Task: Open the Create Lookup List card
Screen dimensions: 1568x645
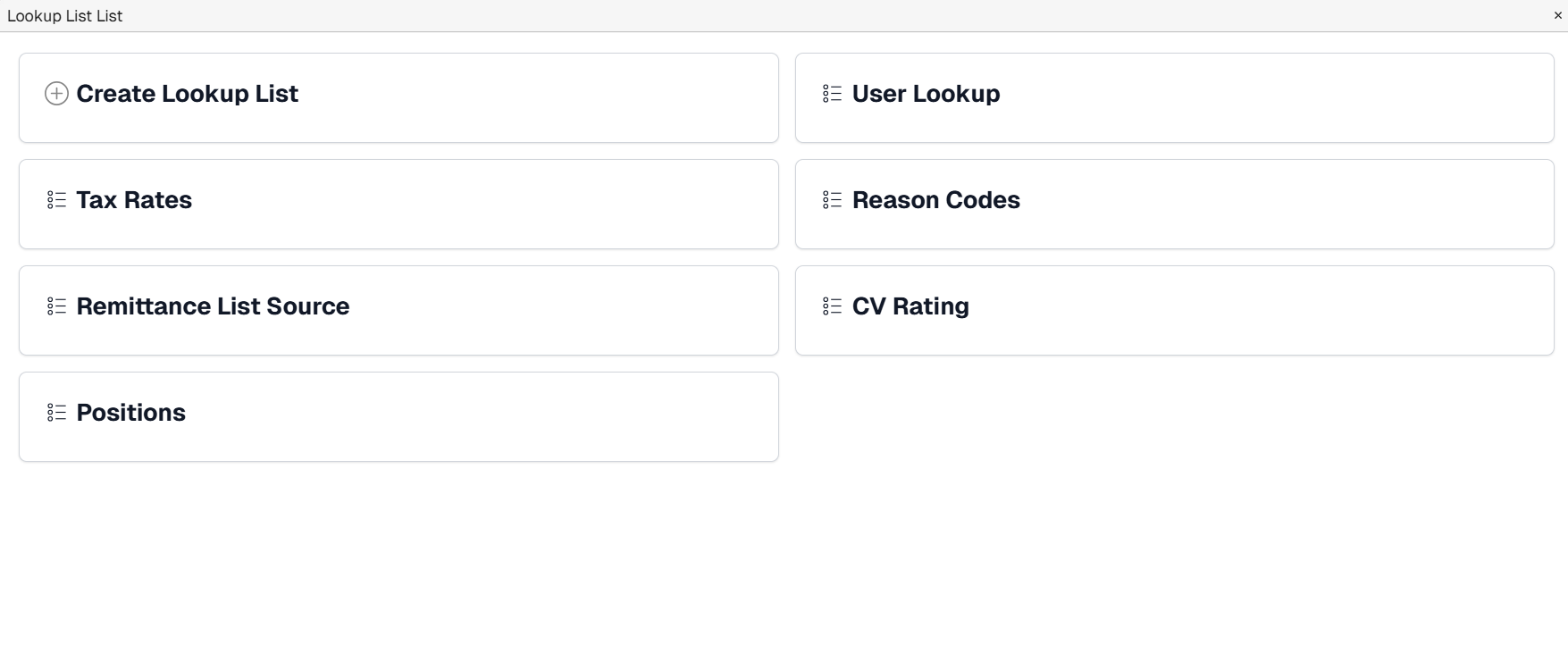Action: 398,97
